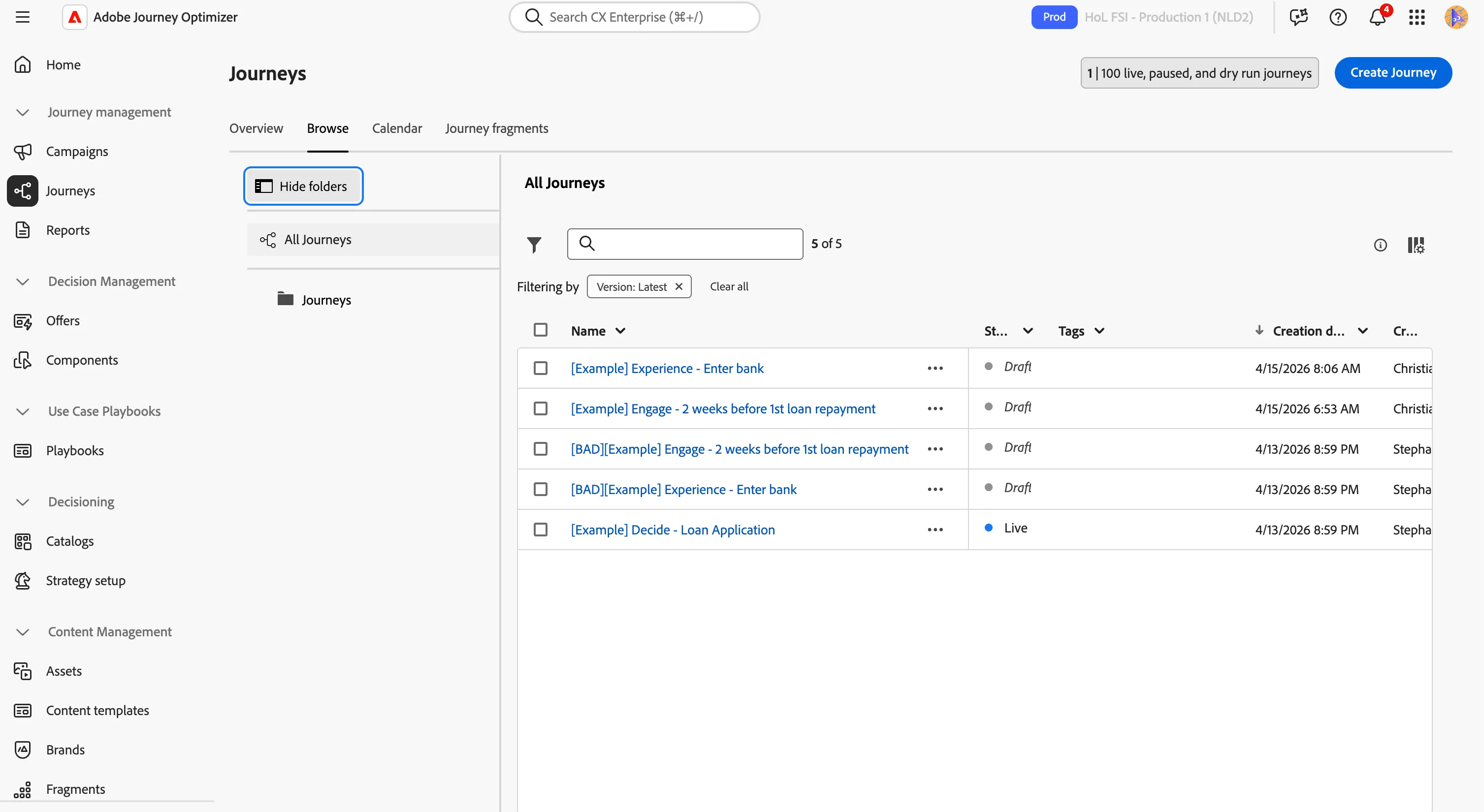Open the help question mark icon

coord(1338,17)
